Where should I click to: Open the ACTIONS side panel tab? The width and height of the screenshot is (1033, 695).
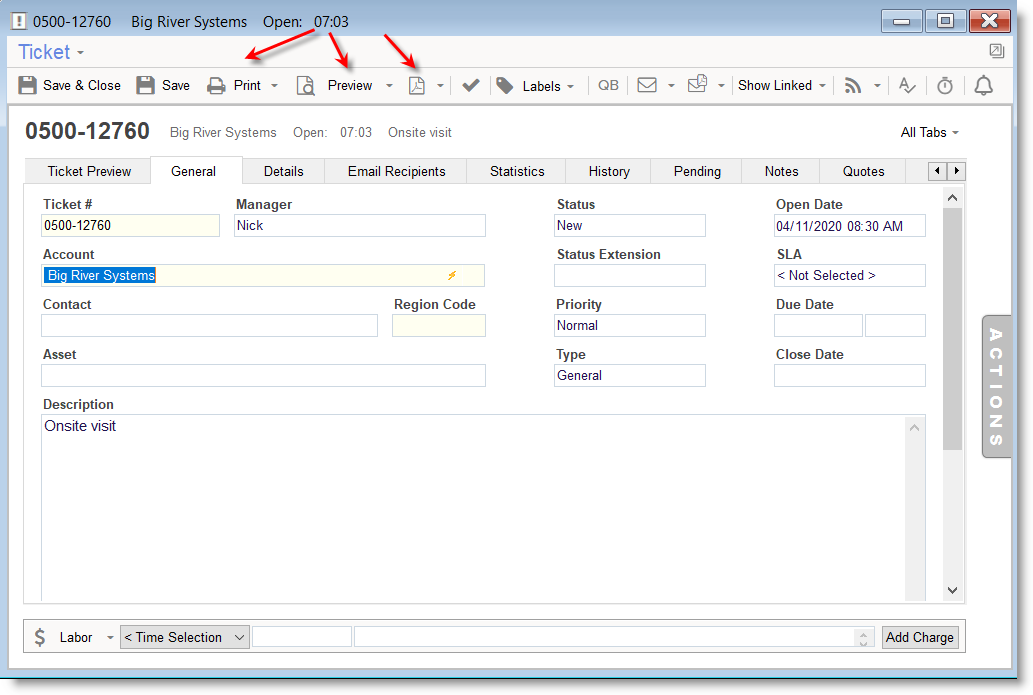tap(996, 387)
